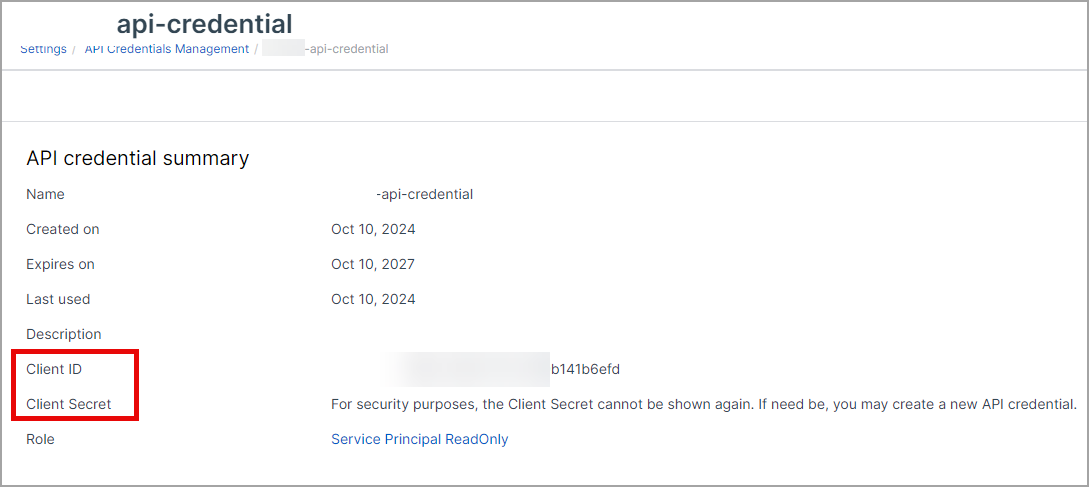The image size is (1089, 487).
Task: Click the Client Secret security notice text
Action: (703, 404)
